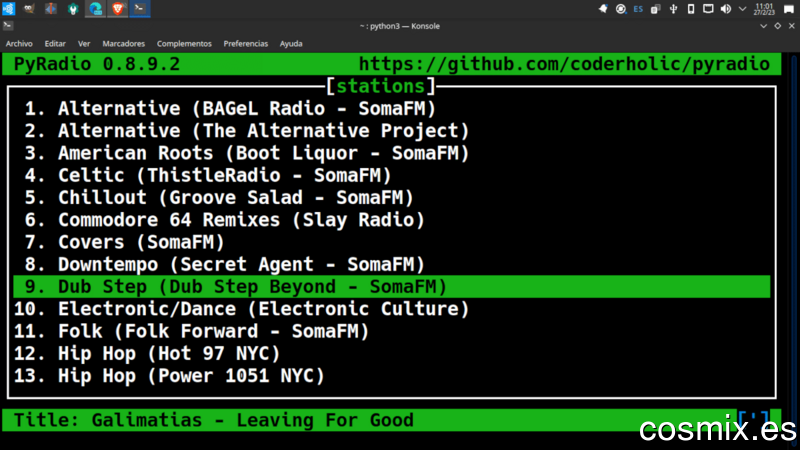Open the Marcadores menu
Viewport: 800px width, 450px height.
pos(123,44)
